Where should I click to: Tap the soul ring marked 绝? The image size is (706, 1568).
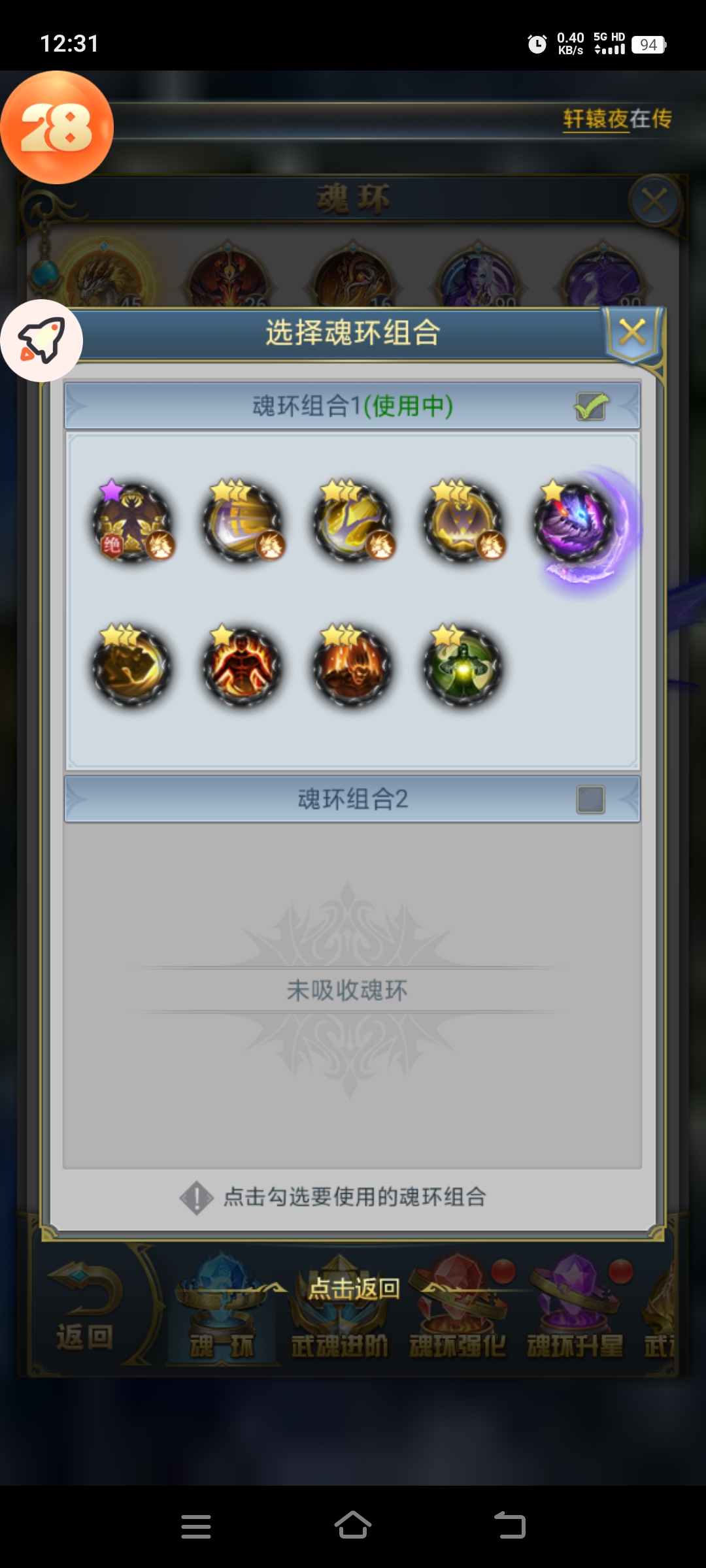pyautogui.click(x=133, y=523)
